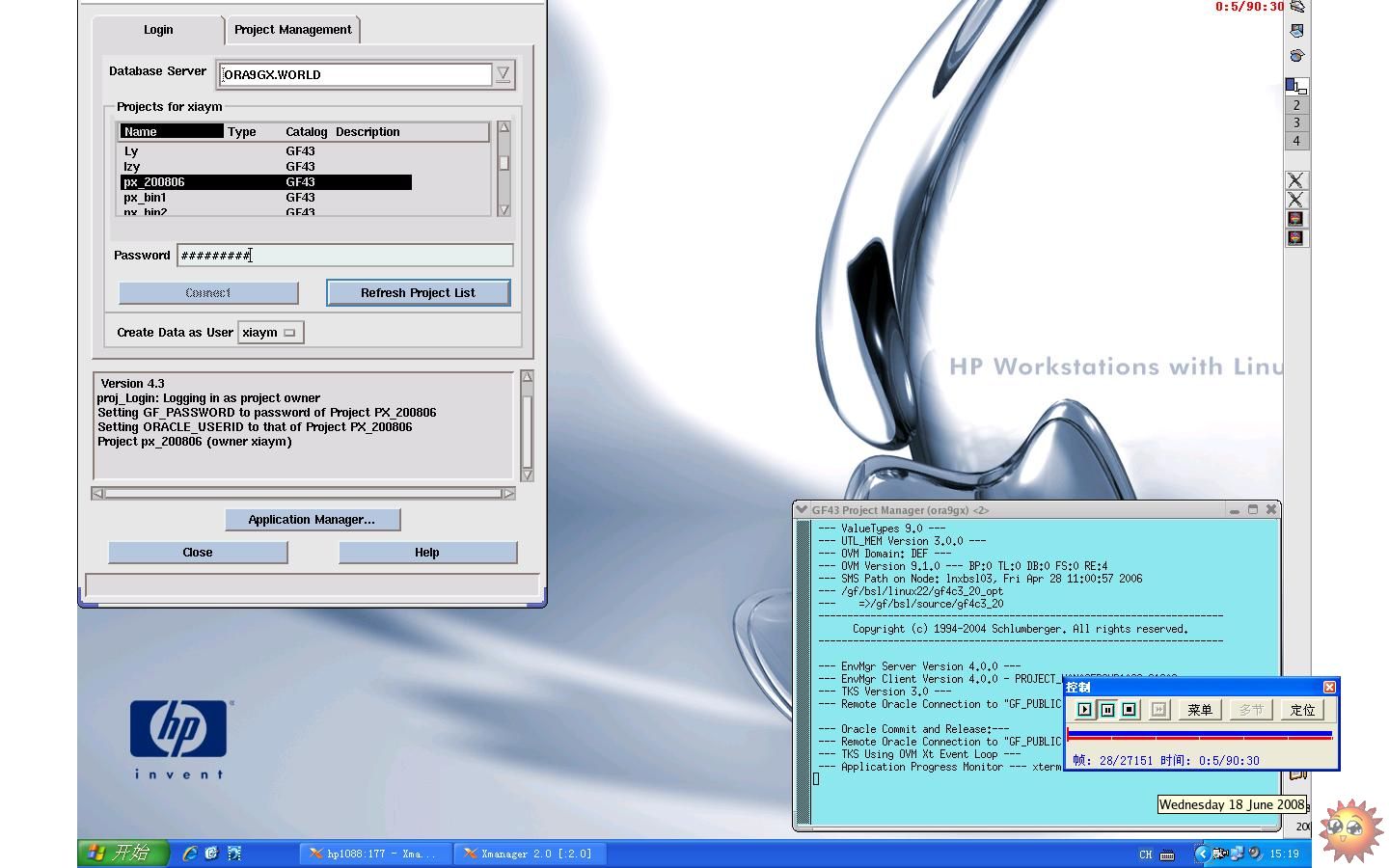Open the globe icon on the side panel
The width and height of the screenshot is (1389, 868).
tap(1296, 55)
